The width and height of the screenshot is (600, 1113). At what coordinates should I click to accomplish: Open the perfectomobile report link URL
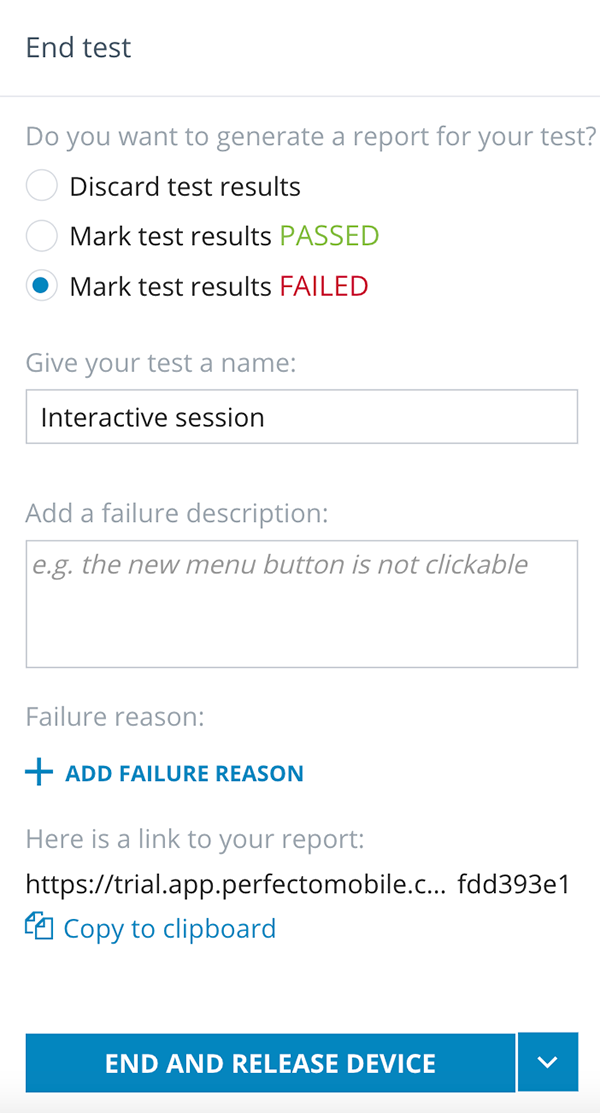[234, 884]
